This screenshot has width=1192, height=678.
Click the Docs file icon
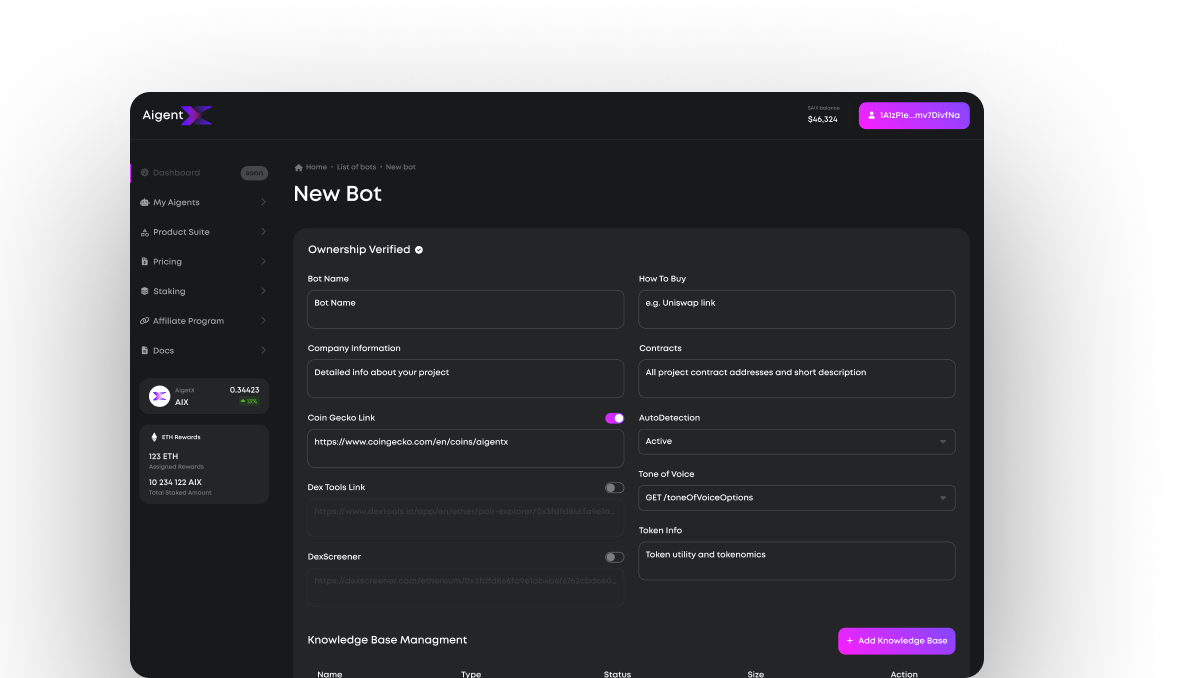(x=145, y=351)
